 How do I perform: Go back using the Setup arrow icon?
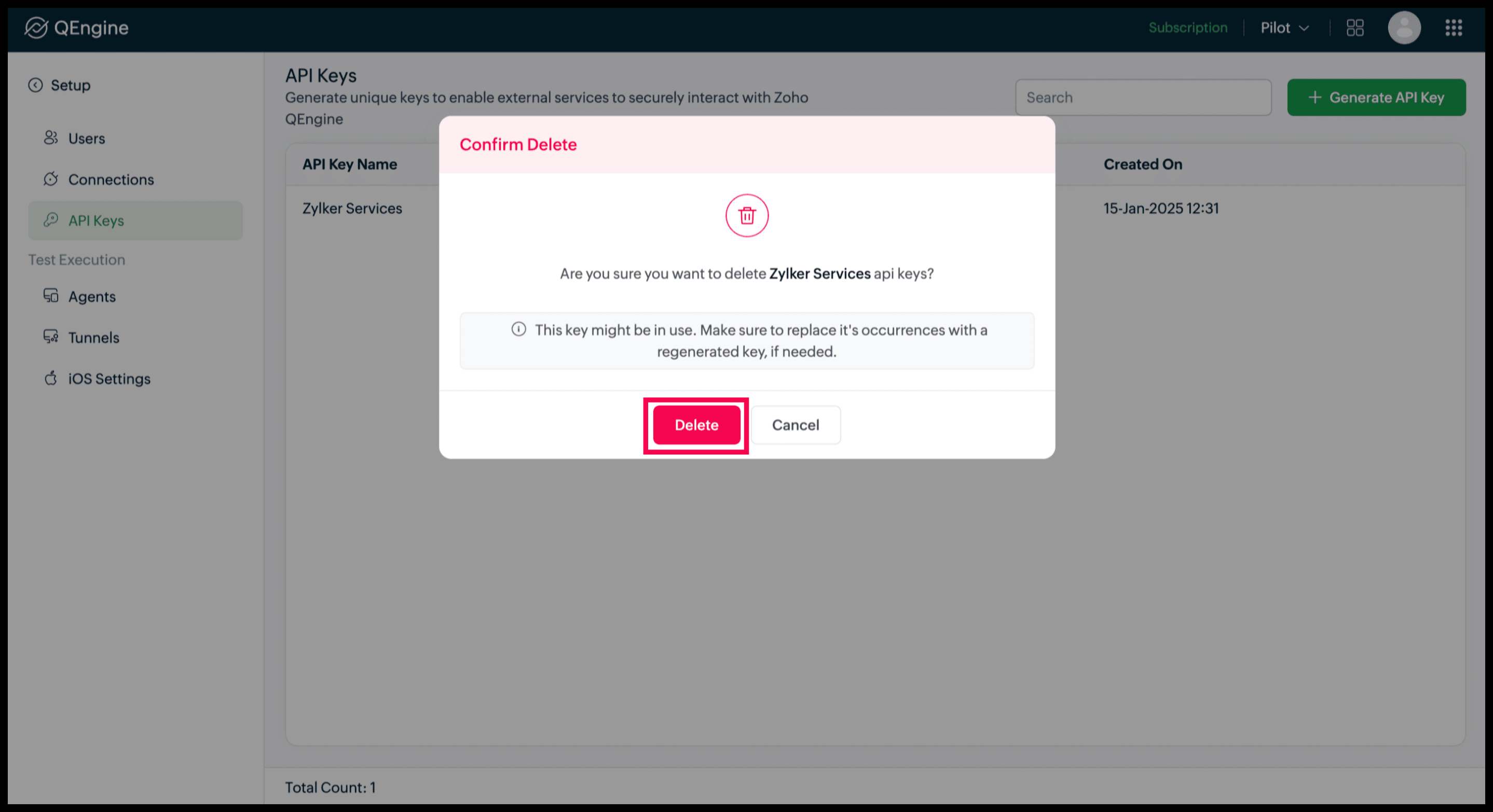pyautogui.click(x=35, y=85)
